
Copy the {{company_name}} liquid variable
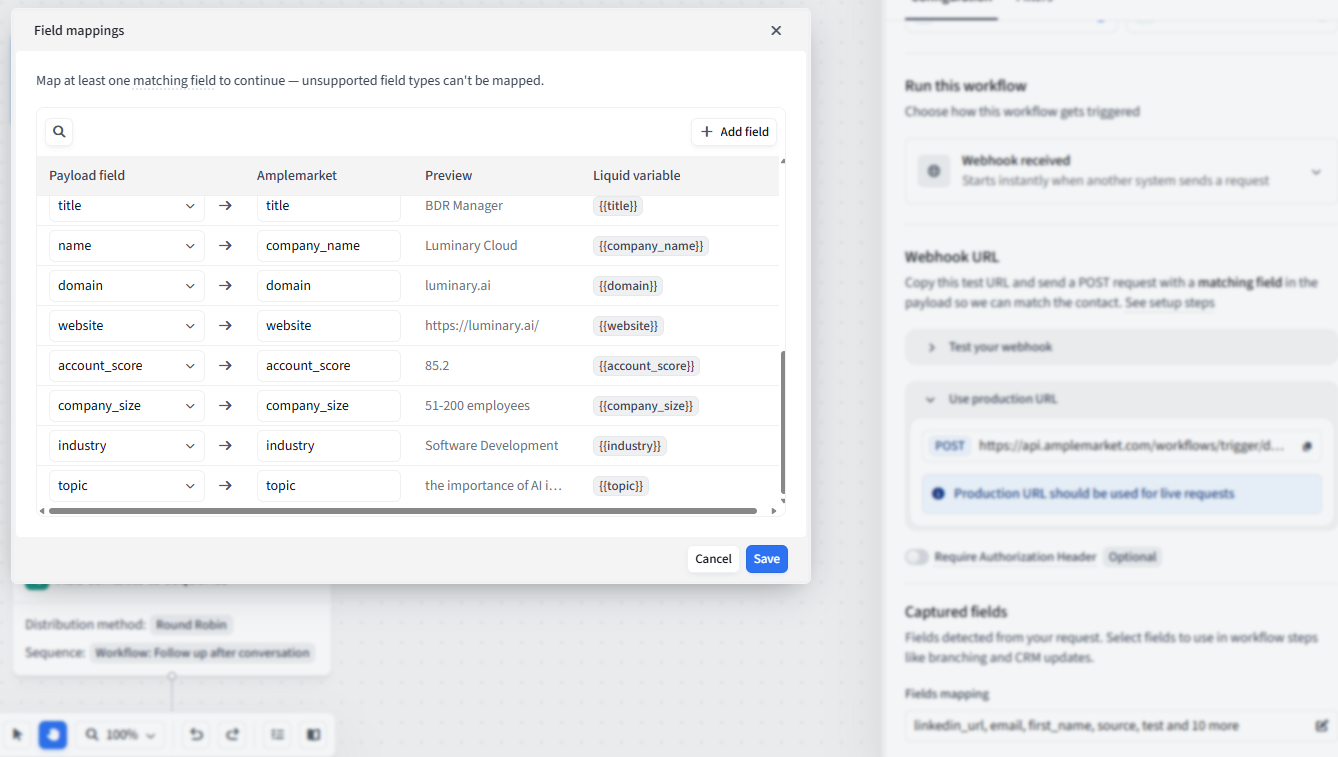tap(651, 246)
